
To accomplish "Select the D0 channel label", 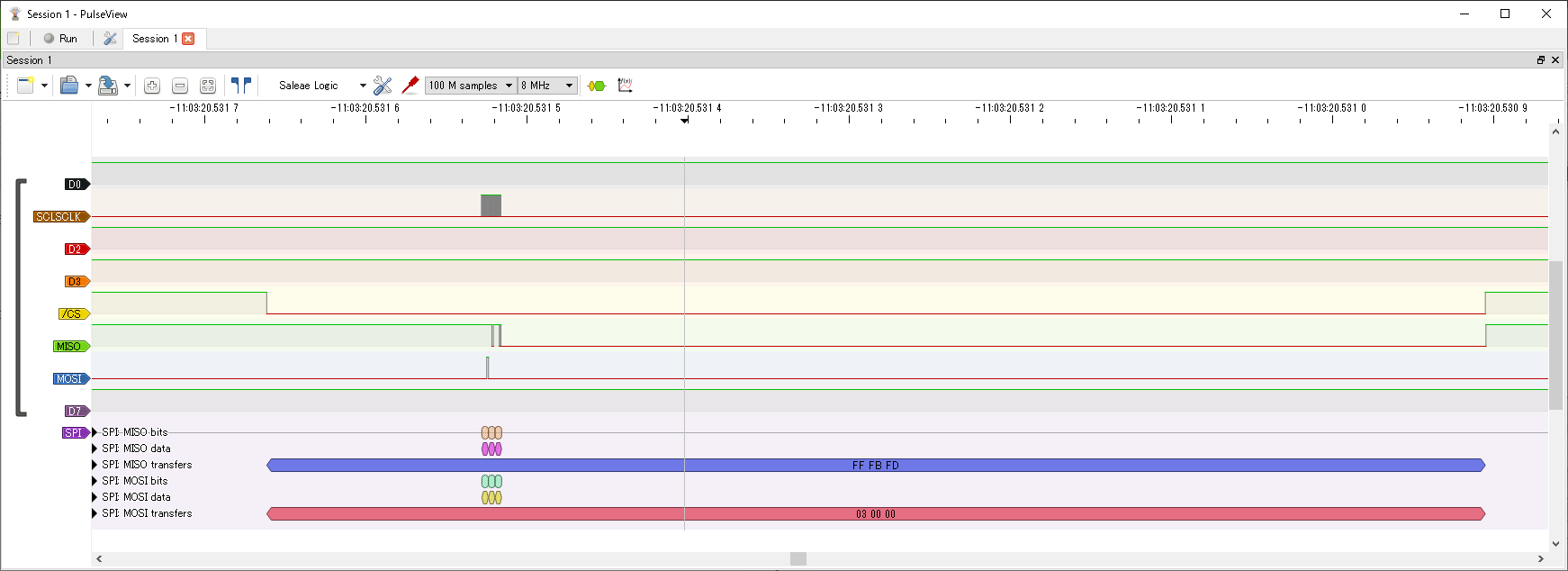I will (x=77, y=185).
